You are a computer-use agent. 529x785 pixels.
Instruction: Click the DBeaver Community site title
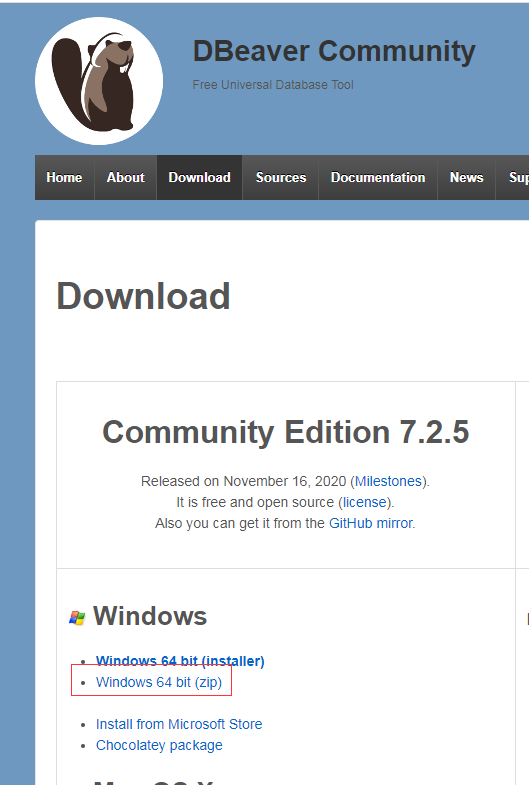point(334,52)
